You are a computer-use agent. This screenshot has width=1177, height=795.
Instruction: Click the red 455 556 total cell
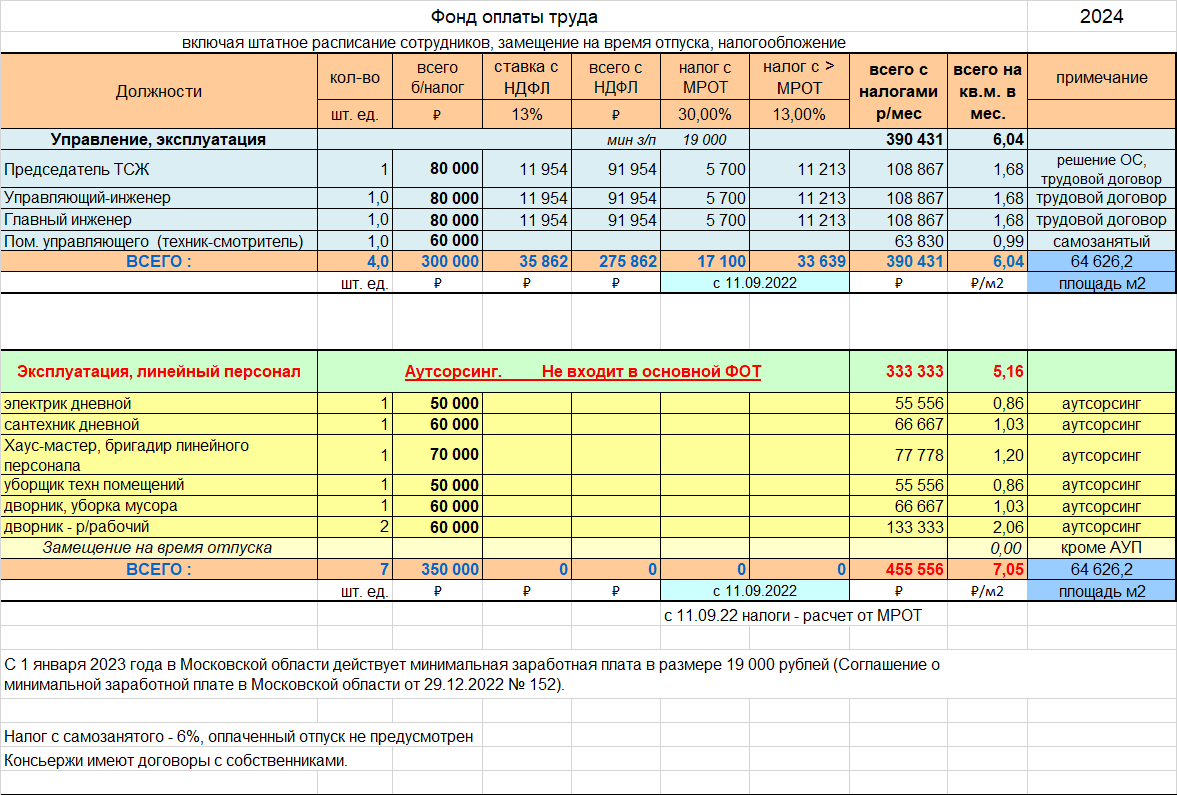[x=914, y=569]
